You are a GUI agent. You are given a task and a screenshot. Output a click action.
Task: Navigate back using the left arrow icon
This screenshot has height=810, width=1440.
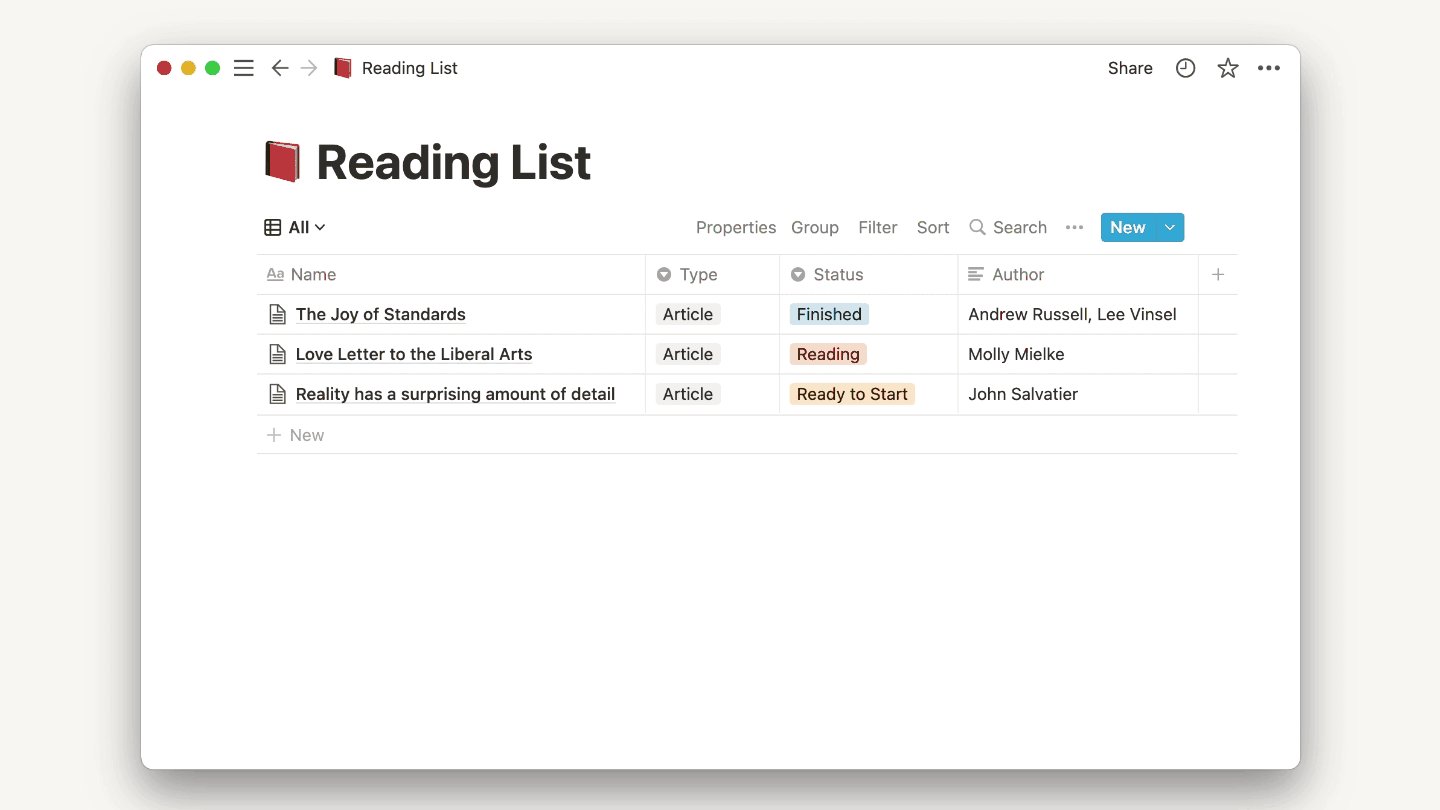[280, 68]
